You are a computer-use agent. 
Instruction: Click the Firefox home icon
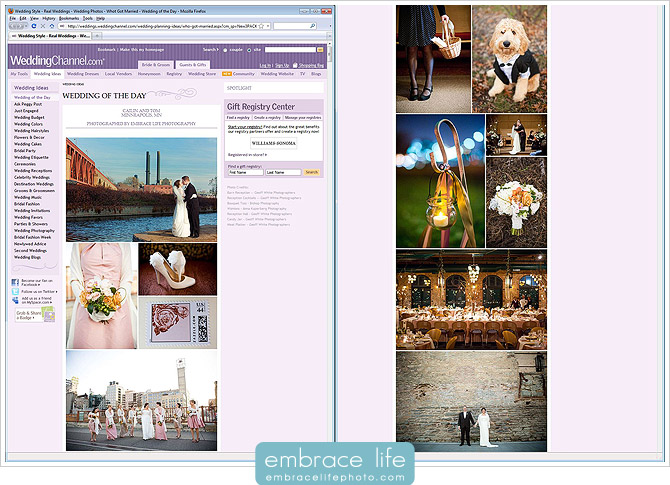52,26
